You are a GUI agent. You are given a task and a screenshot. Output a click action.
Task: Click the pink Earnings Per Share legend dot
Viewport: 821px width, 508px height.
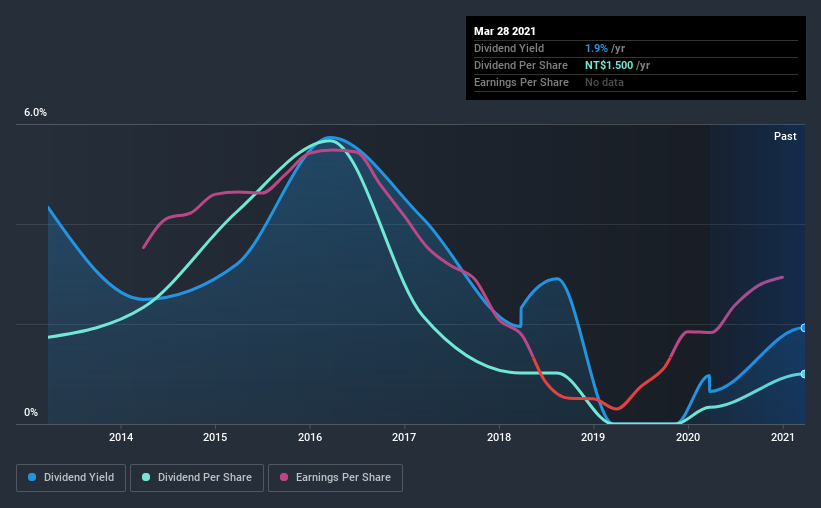(284, 477)
